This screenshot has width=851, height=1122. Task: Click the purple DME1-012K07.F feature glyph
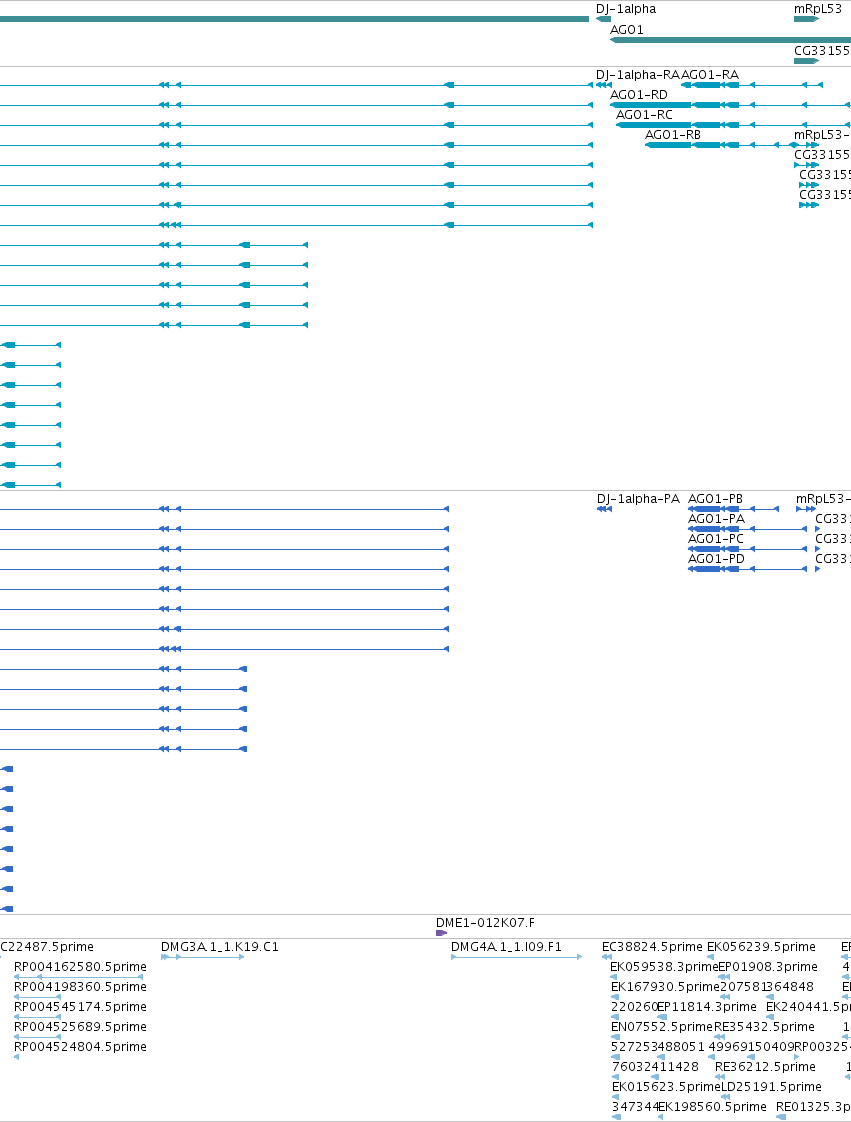click(x=441, y=933)
